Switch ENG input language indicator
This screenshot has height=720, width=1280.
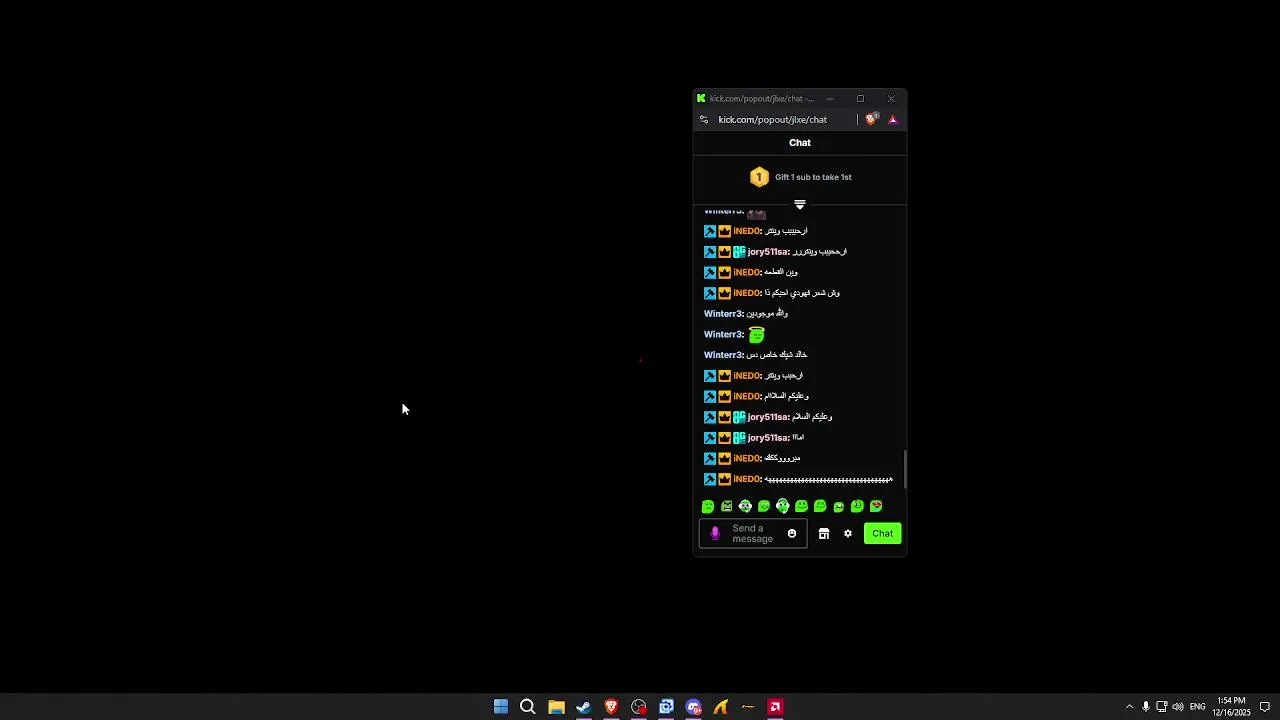pyautogui.click(x=1197, y=707)
